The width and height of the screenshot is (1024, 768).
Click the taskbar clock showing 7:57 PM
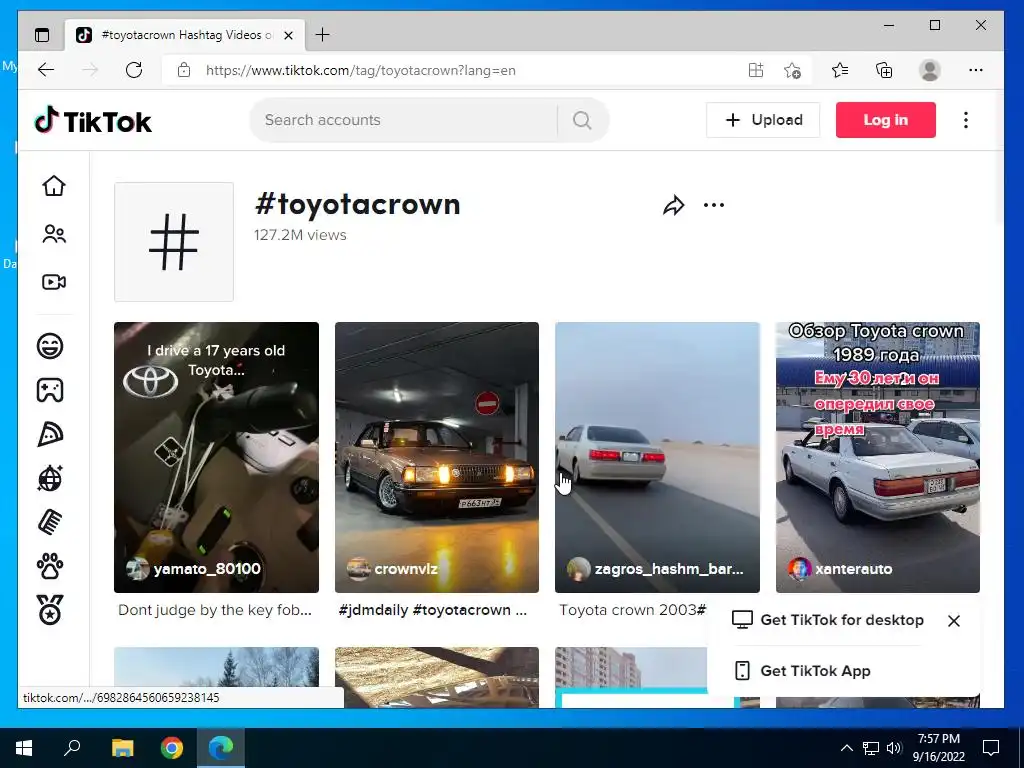938,748
